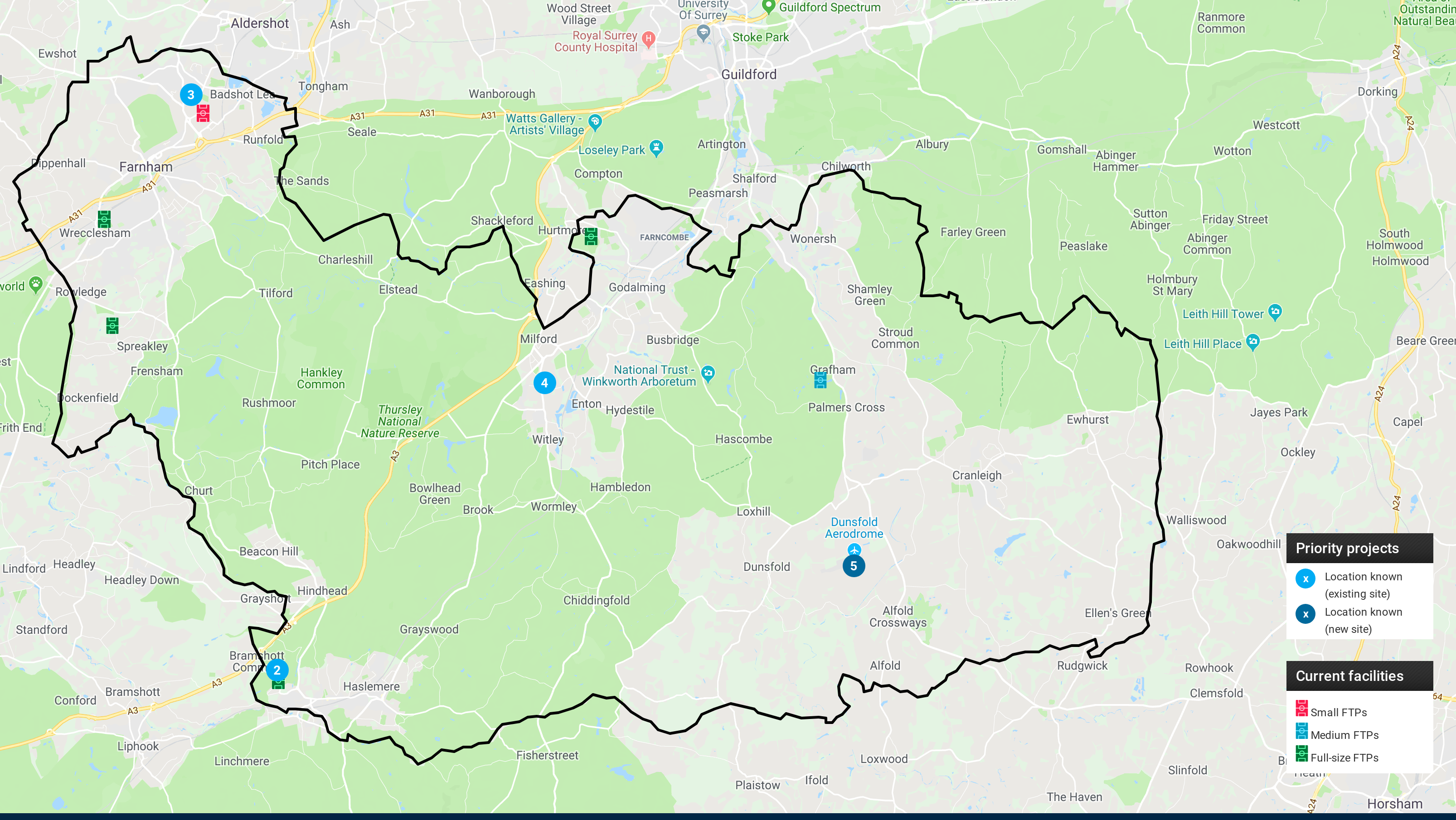Click the light blue existing-site legend swatch

[1305, 579]
